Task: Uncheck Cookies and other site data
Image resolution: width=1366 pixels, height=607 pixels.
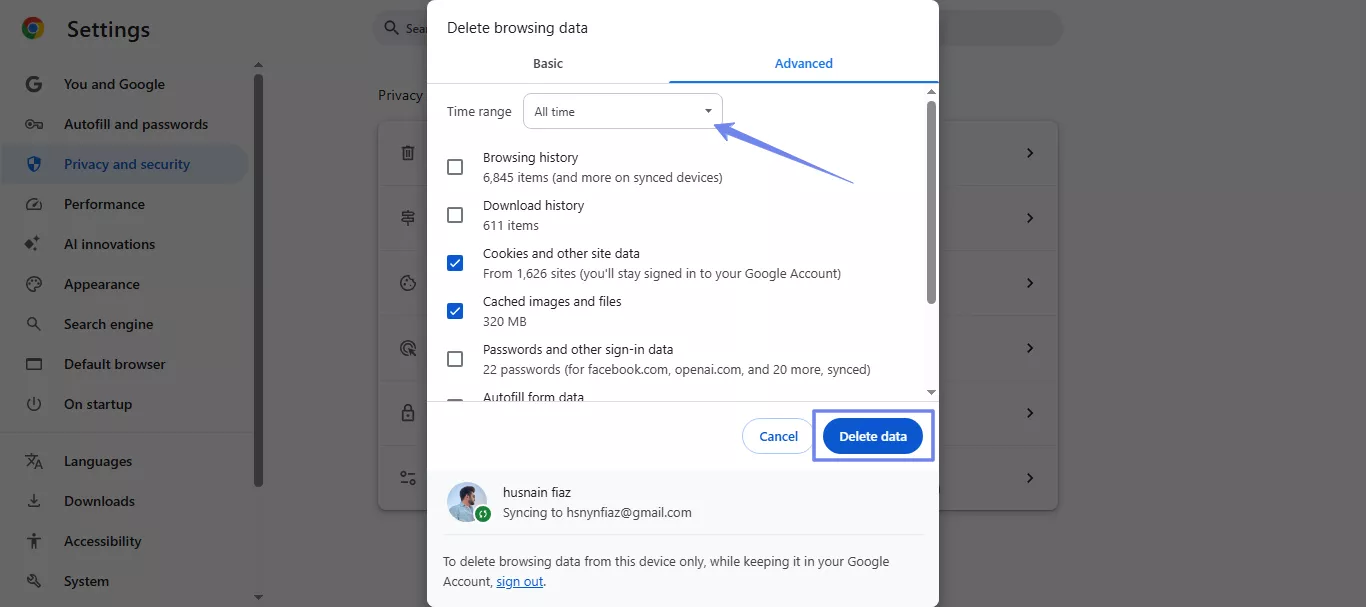Action: (x=455, y=262)
